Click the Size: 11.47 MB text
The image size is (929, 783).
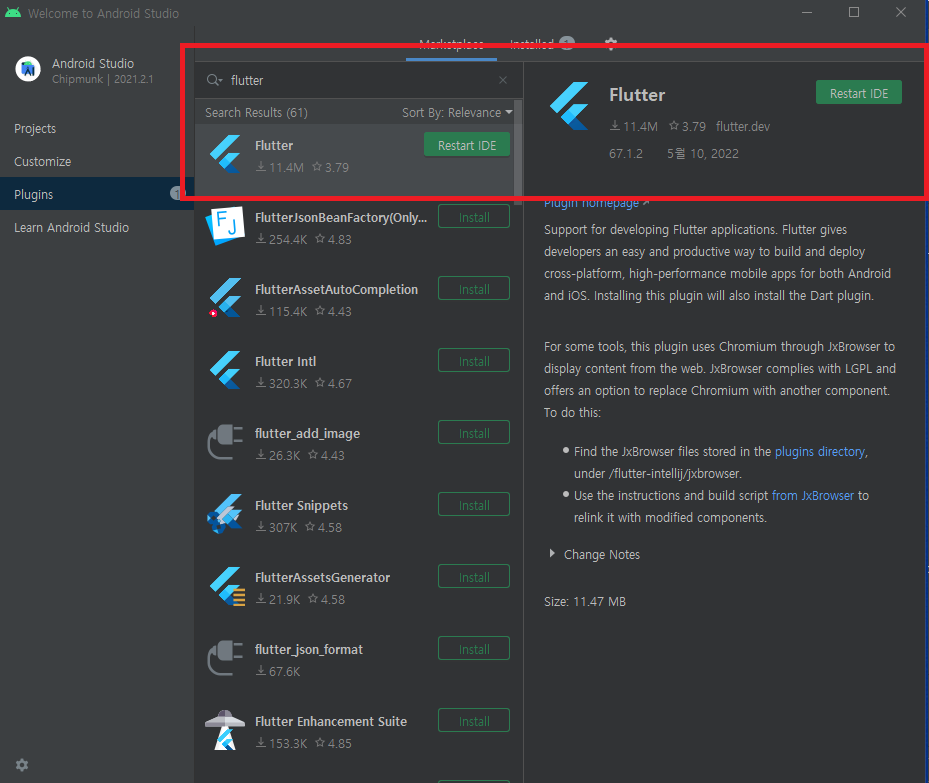pos(585,601)
